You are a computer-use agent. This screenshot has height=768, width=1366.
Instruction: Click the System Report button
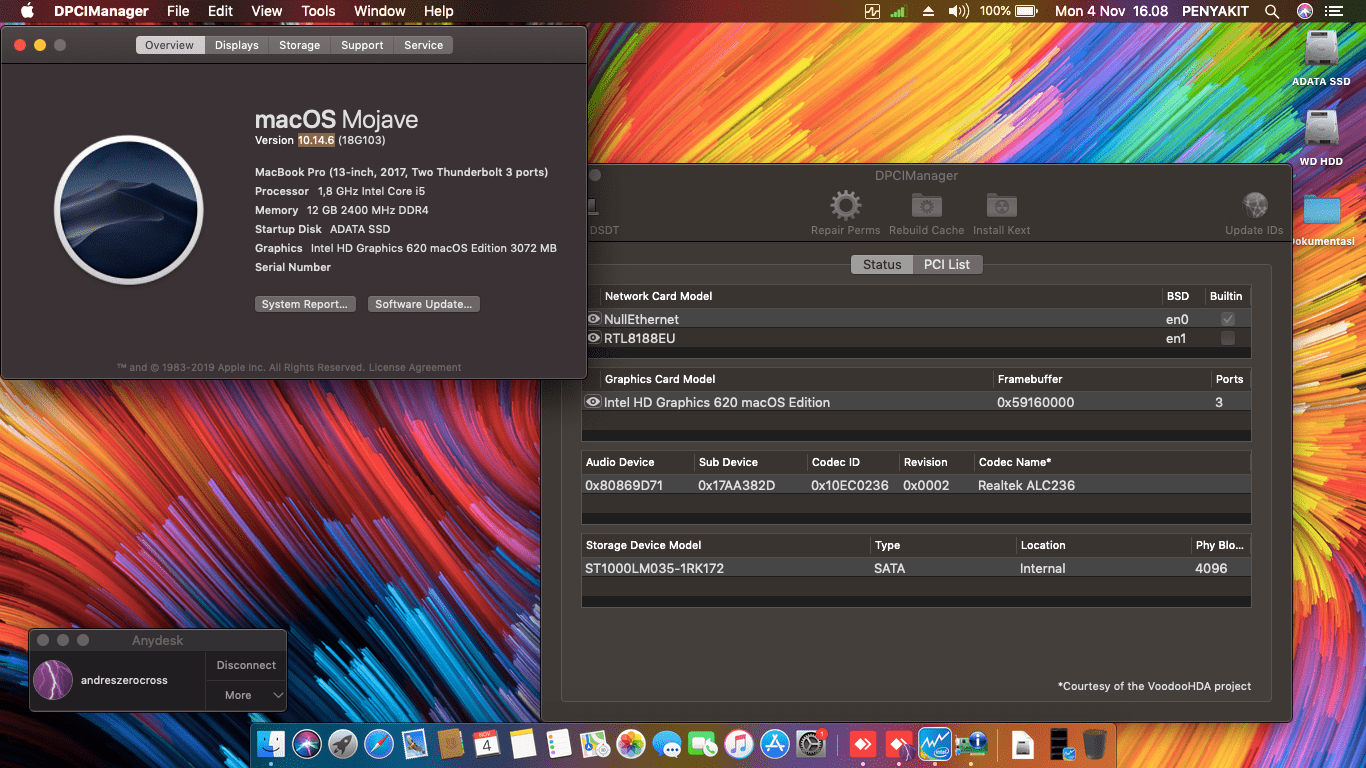(305, 303)
